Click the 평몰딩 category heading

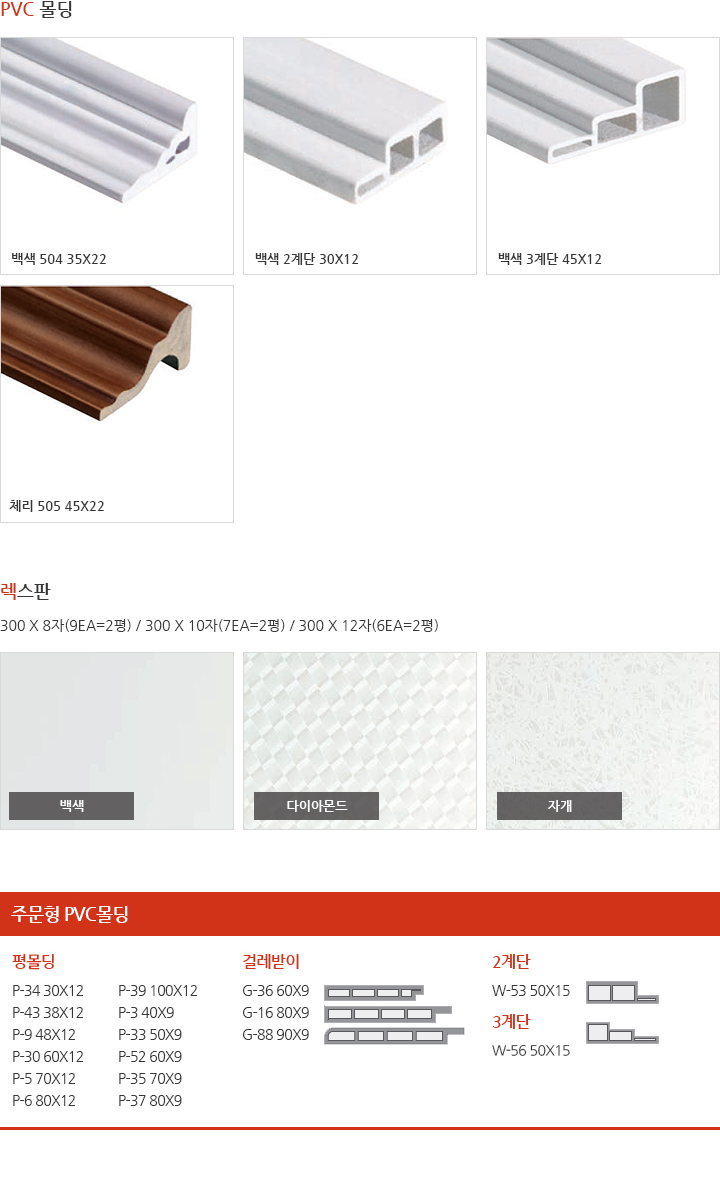click(33, 962)
